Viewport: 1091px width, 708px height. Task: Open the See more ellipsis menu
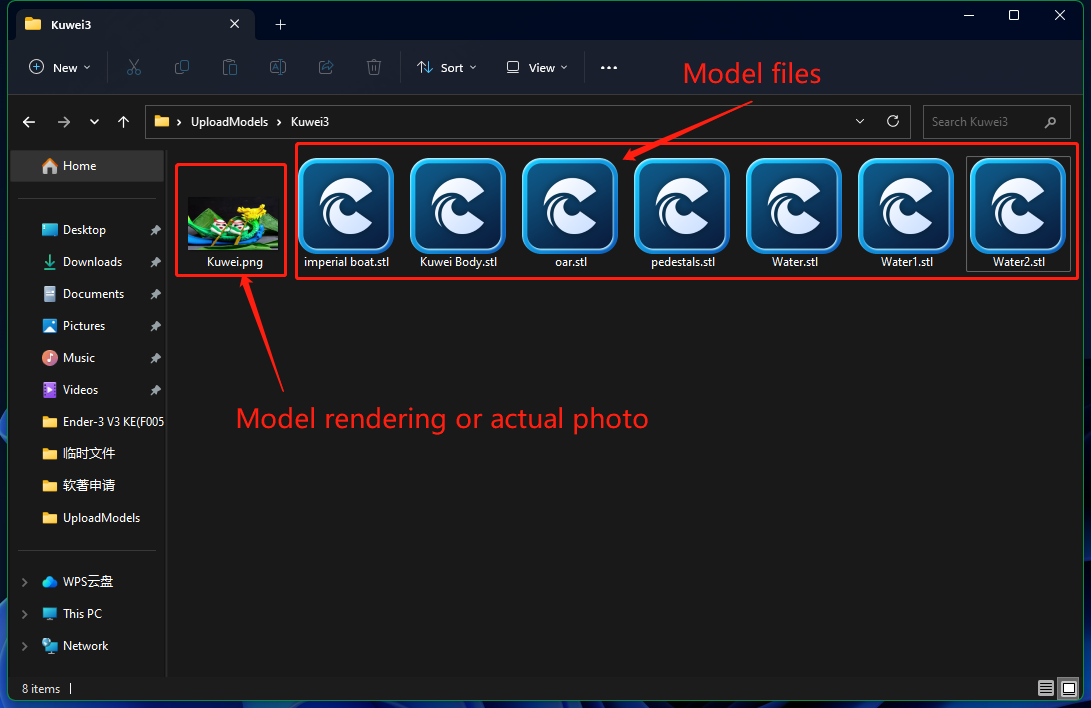pos(608,67)
